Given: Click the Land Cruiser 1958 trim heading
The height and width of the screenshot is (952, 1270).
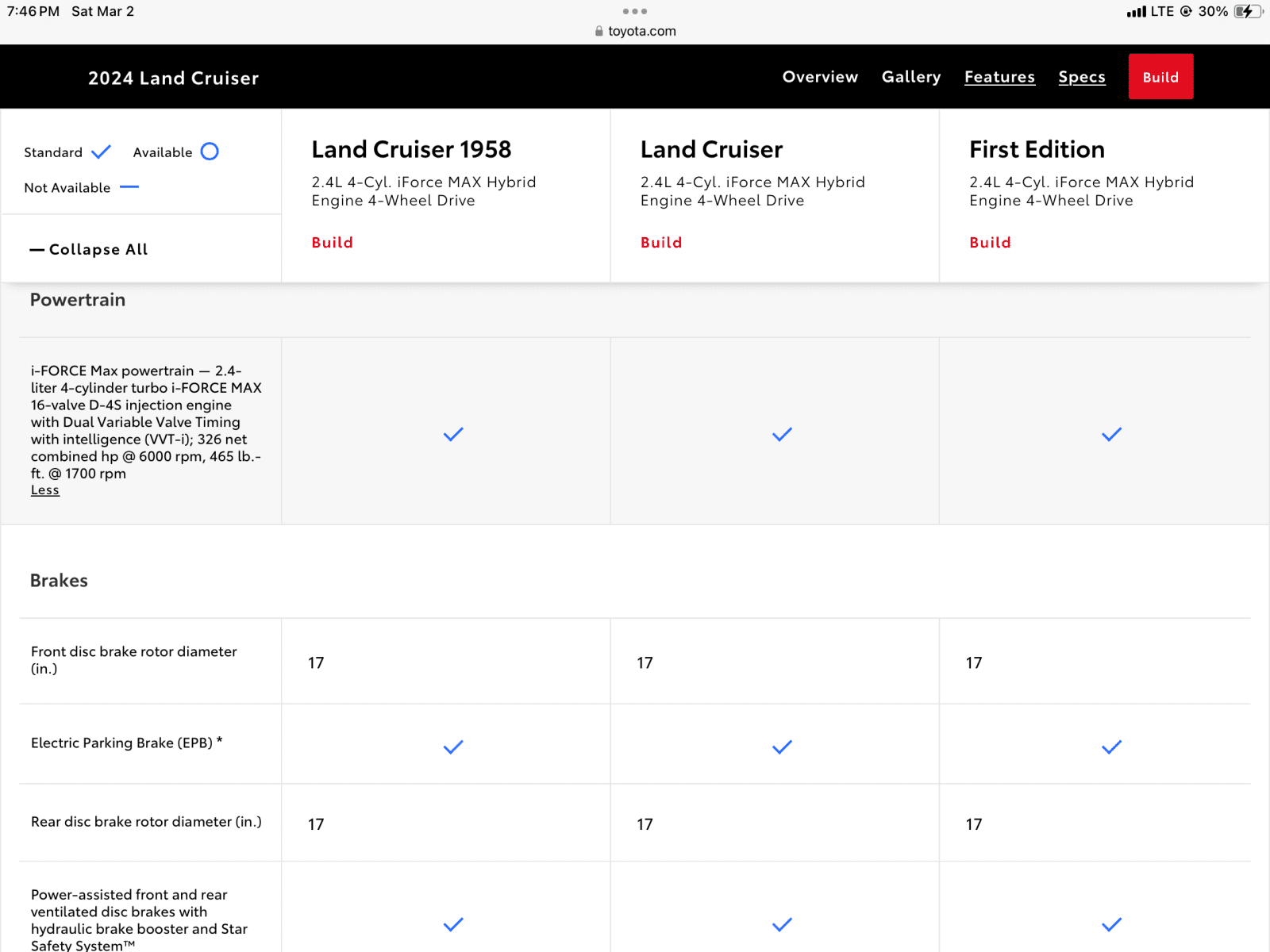Looking at the screenshot, I should (x=411, y=149).
